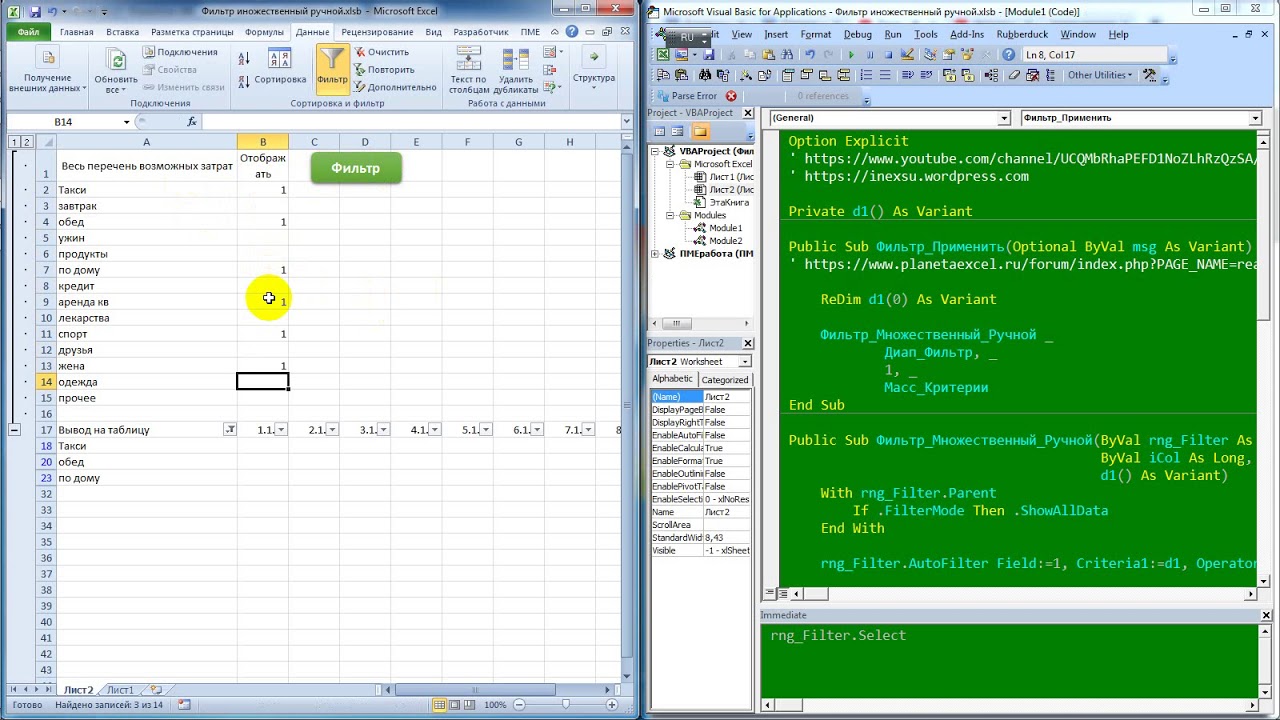
Task: Toggle the Фильтр funnel button in the ribbon
Action: [332, 68]
